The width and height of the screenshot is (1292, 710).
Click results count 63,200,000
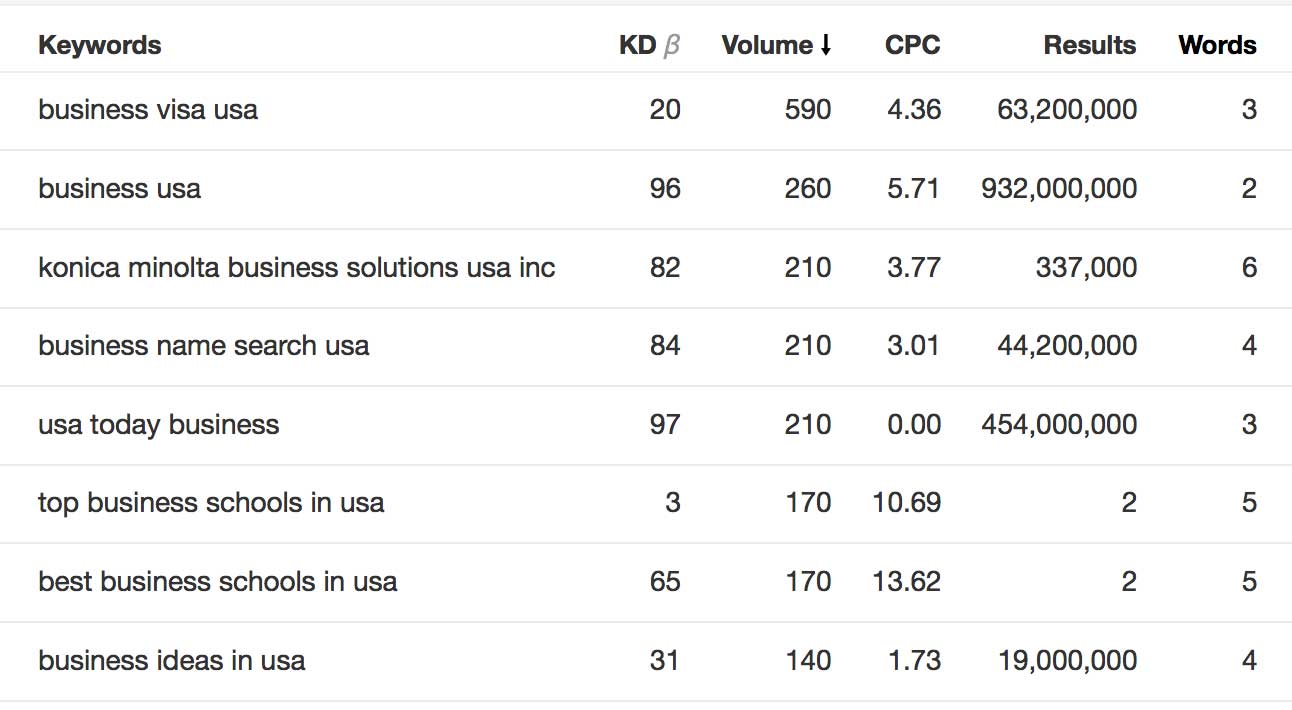coord(1067,109)
